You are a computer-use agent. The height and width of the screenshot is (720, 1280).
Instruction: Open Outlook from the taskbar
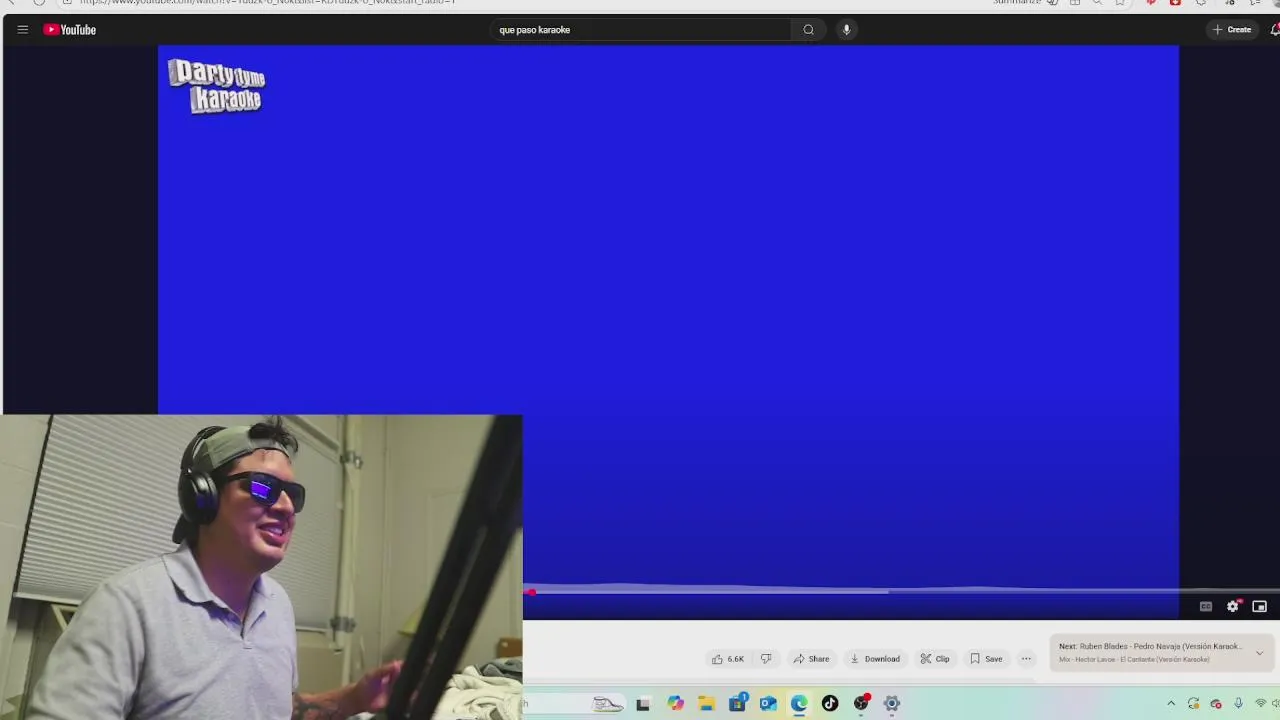click(768, 704)
